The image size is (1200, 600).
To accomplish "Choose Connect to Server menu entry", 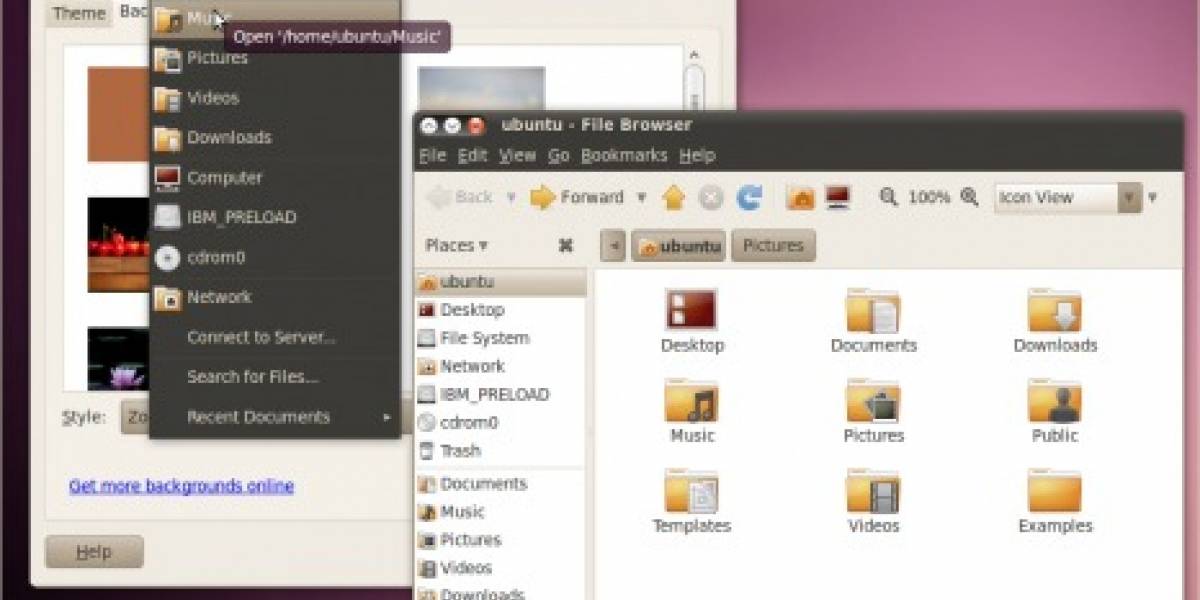I will pyautogui.click(x=275, y=337).
